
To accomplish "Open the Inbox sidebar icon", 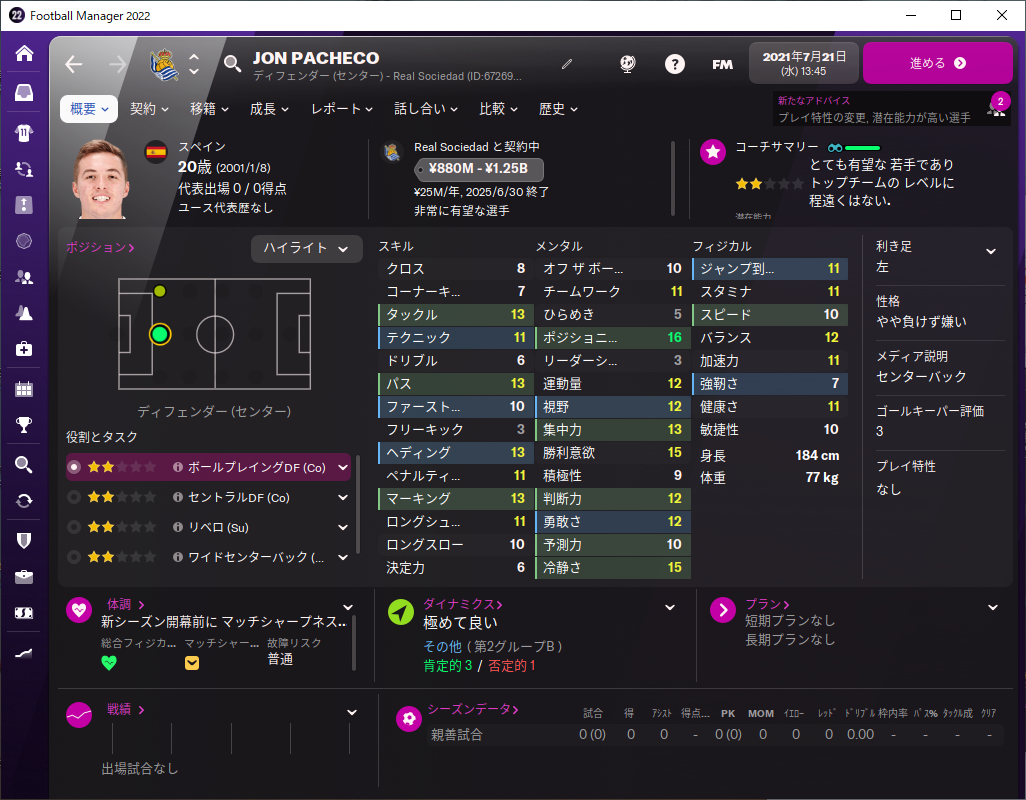I will (24, 93).
